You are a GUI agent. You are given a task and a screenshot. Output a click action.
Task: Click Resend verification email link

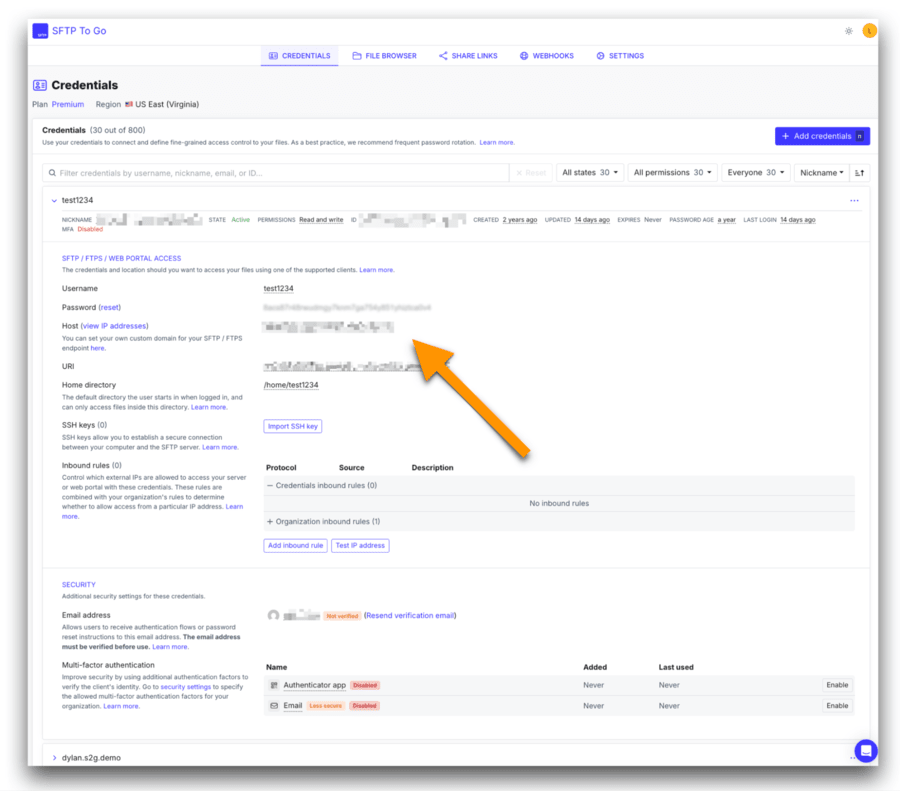pyautogui.click(x=410, y=615)
